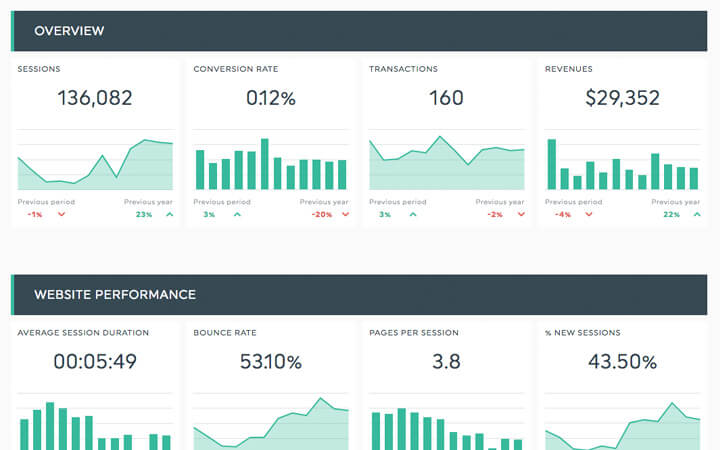Click 'Previous year' label in Conversion Rate widget
Screen dimensions: 720x450
[324, 202]
